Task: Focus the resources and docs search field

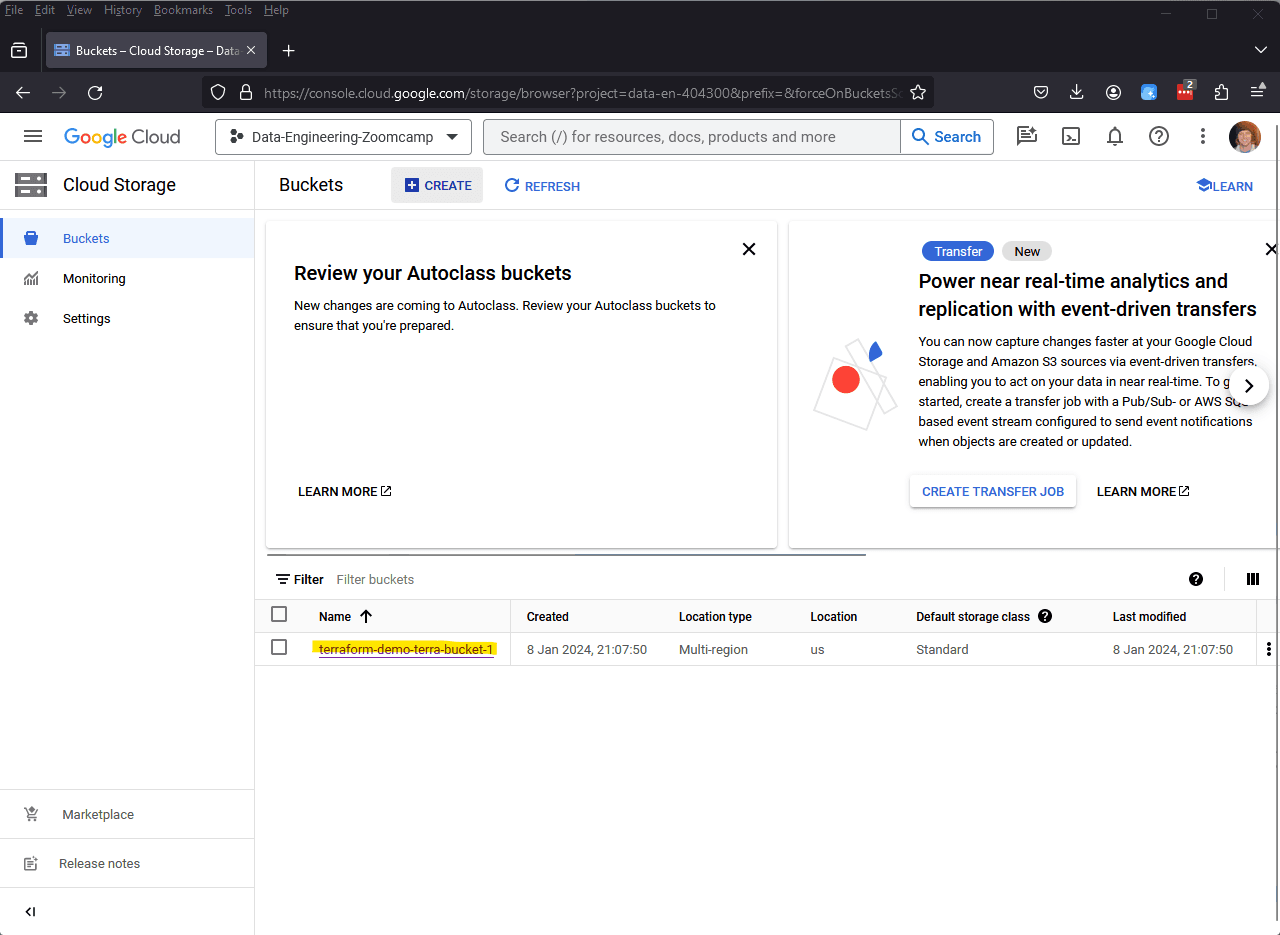Action: [692, 137]
